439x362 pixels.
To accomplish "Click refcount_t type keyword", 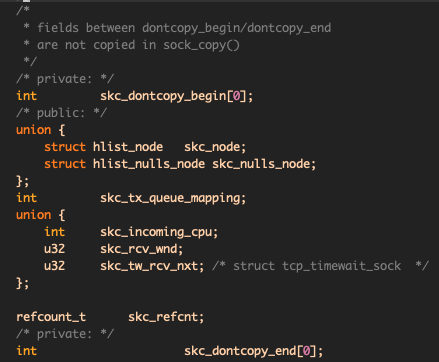I will click(51, 317).
